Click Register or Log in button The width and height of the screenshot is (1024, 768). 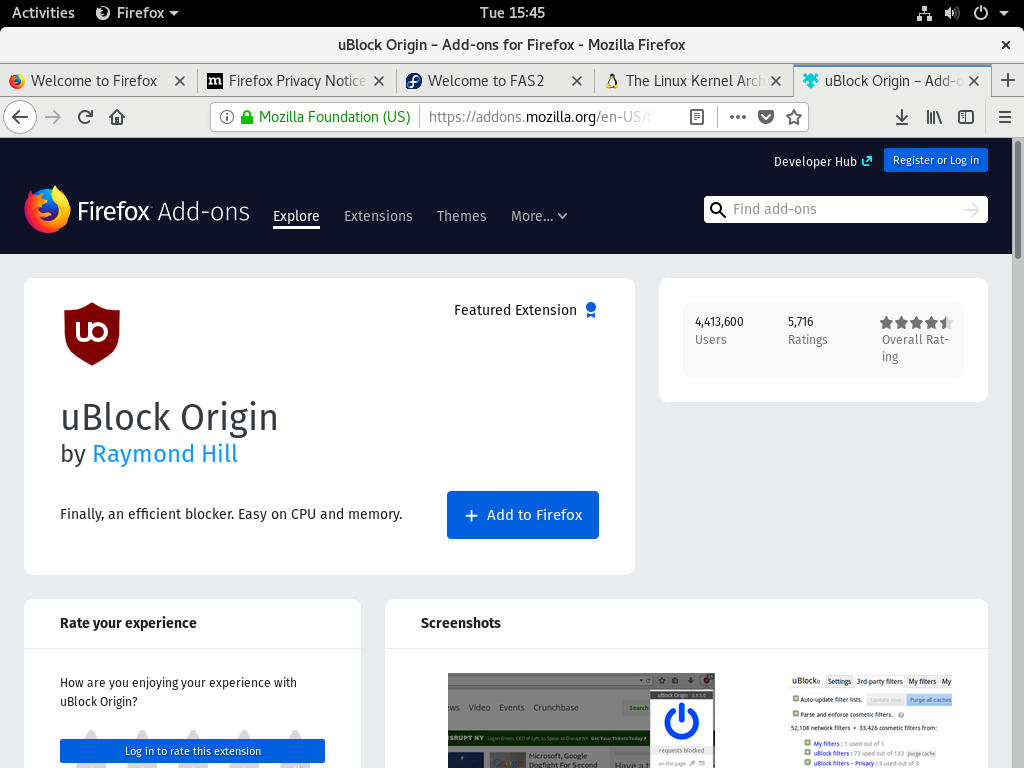[x=935, y=161]
